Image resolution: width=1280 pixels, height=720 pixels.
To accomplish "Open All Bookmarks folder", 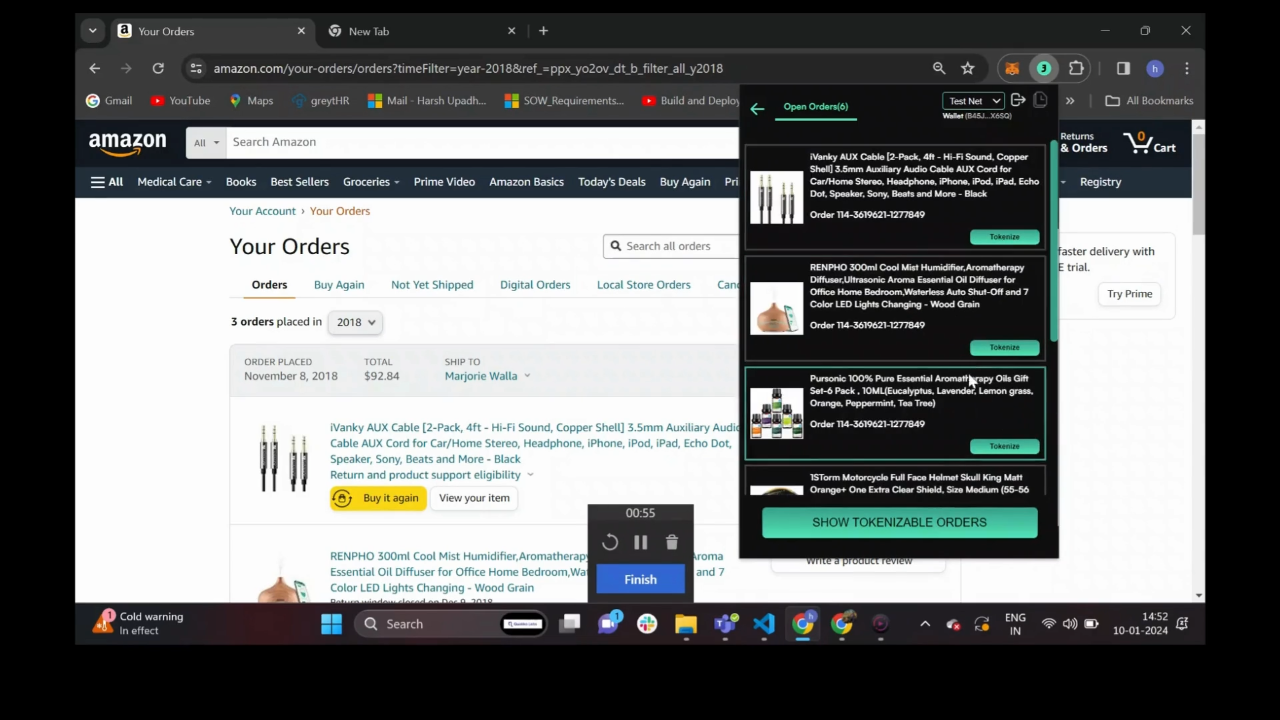I will point(1149,100).
